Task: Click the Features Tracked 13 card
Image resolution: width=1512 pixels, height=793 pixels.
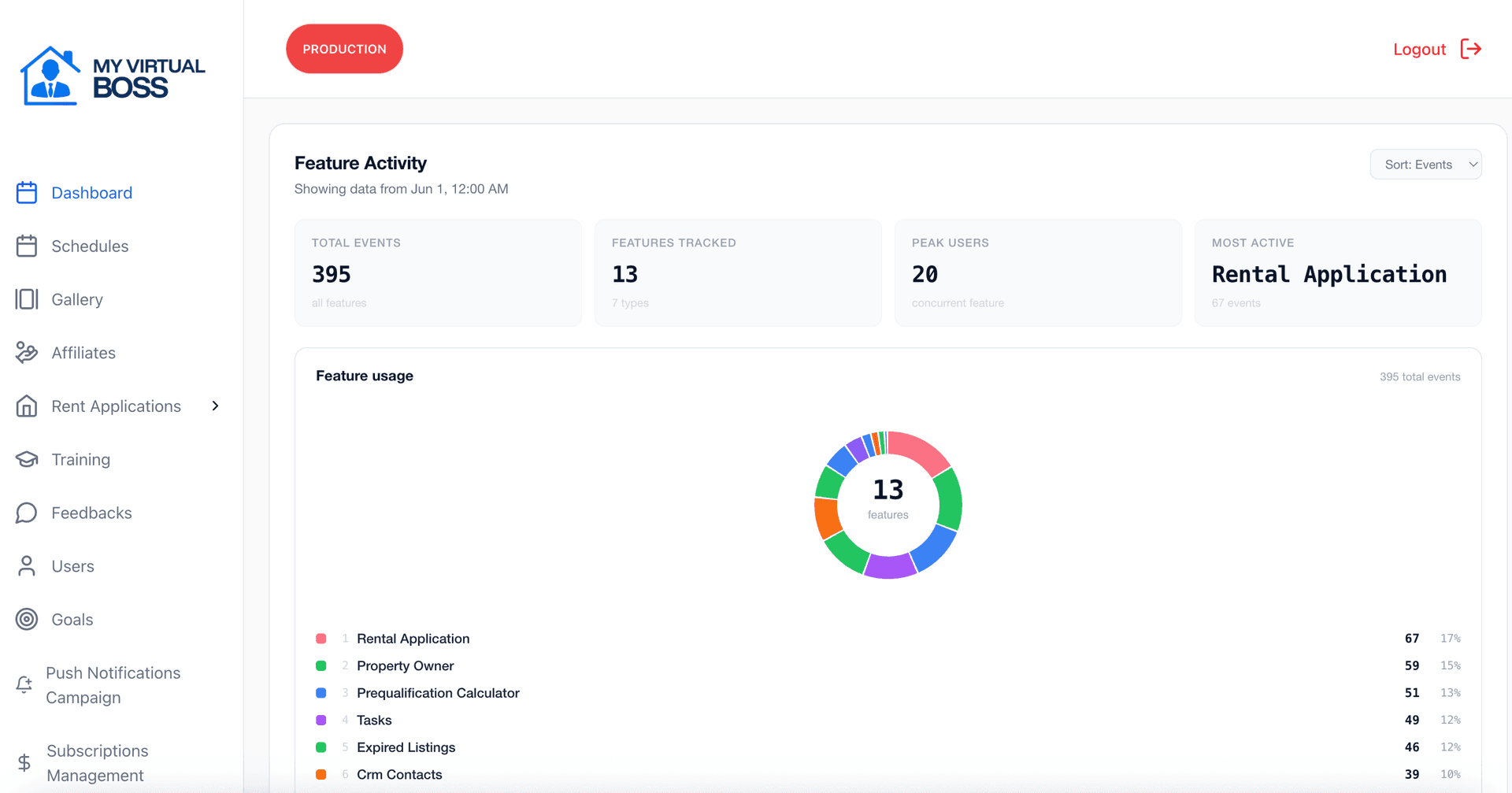Action: pyautogui.click(x=738, y=272)
